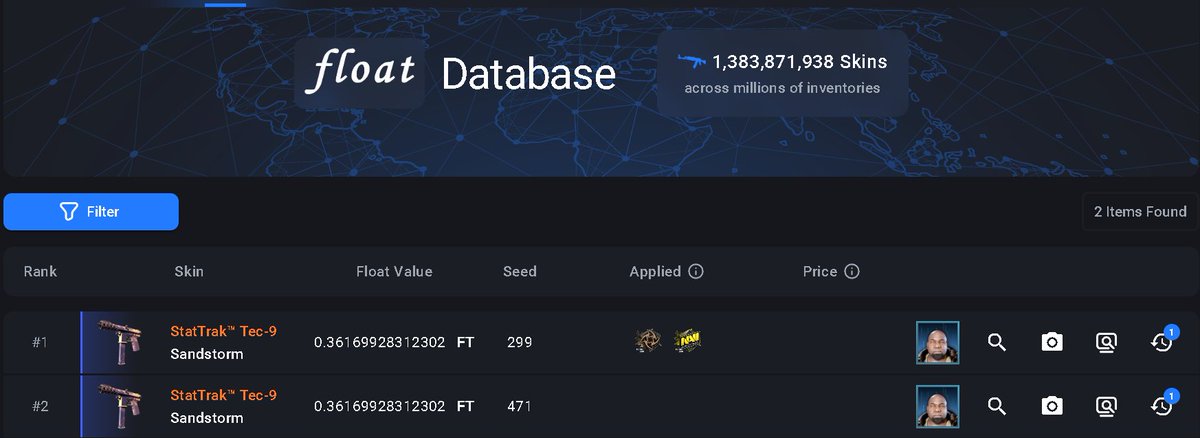Click seed value 471
Image resolution: width=1200 pixels, height=438 pixels.
click(x=519, y=406)
